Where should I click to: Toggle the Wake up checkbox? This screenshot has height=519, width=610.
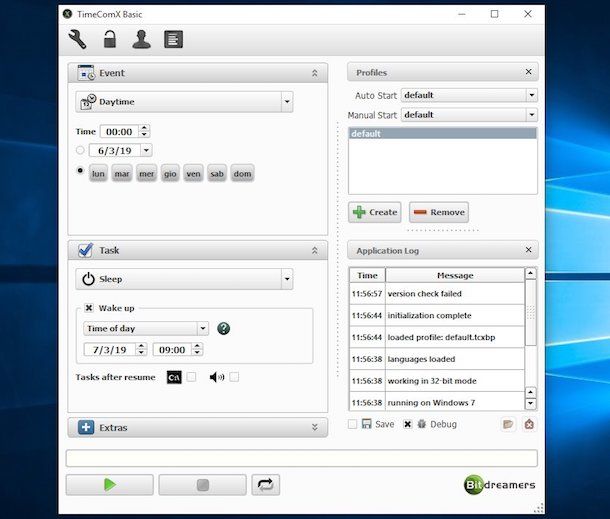coord(89,308)
